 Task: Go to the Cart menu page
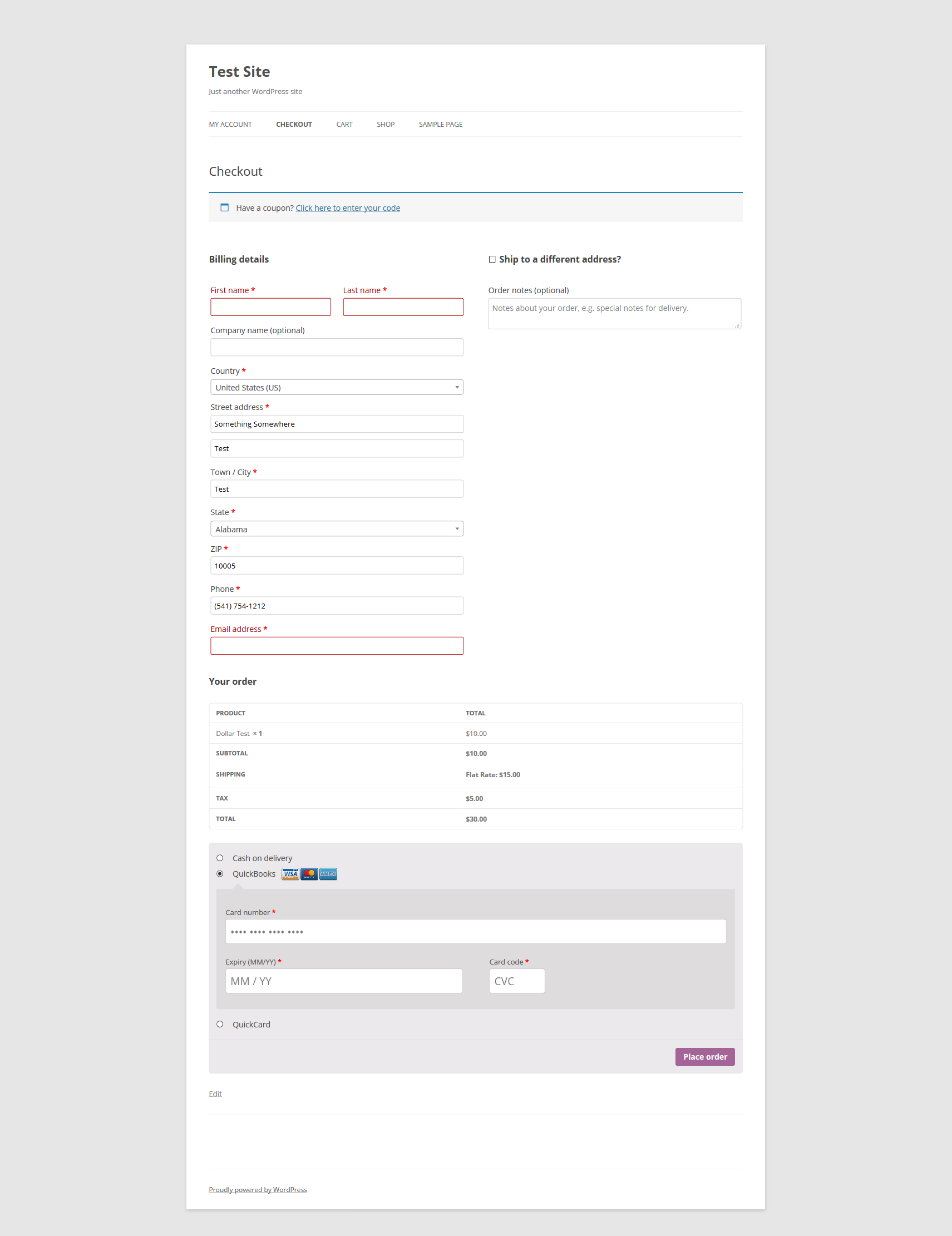344,125
